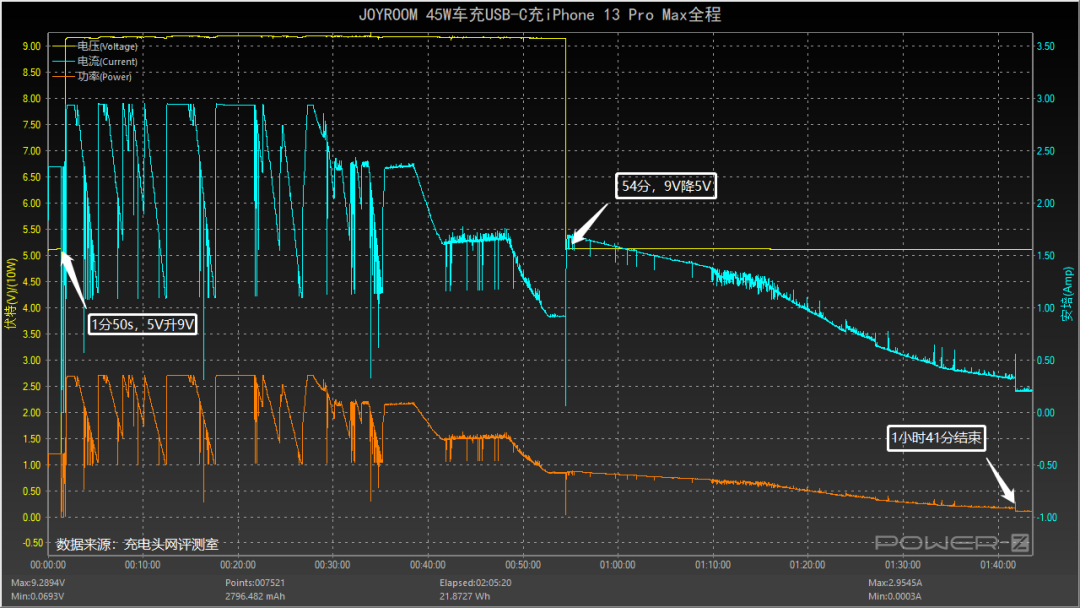Click the 8.00 voltage axis tick
The width and height of the screenshot is (1080, 608).
tap(32, 98)
